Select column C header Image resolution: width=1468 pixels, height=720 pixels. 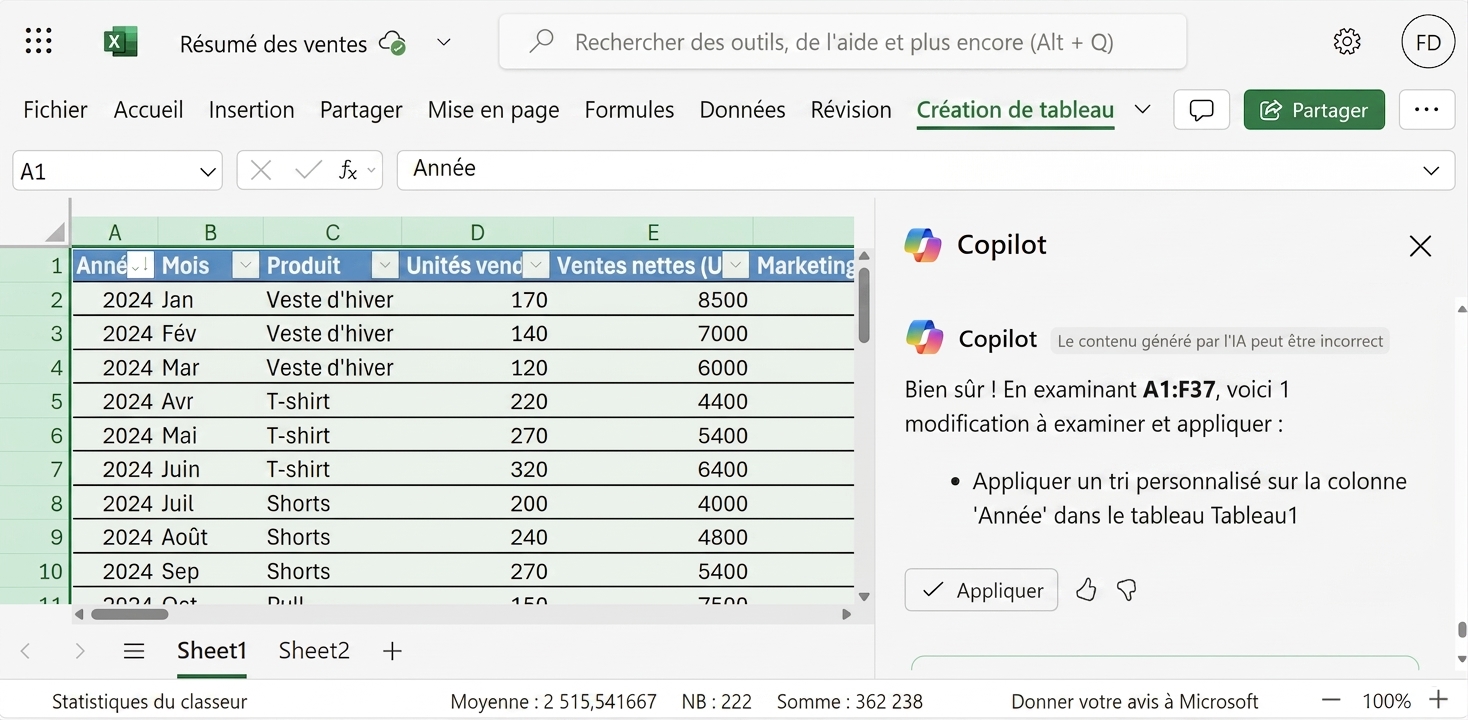tap(332, 232)
